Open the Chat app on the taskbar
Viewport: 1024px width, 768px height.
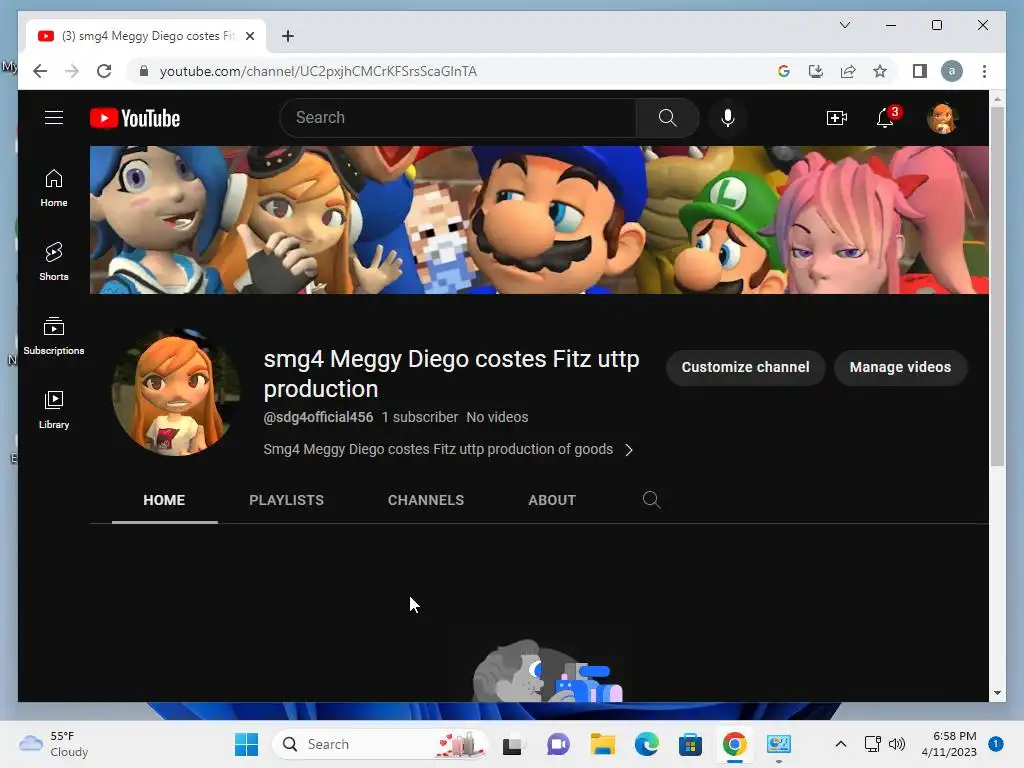pos(558,744)
